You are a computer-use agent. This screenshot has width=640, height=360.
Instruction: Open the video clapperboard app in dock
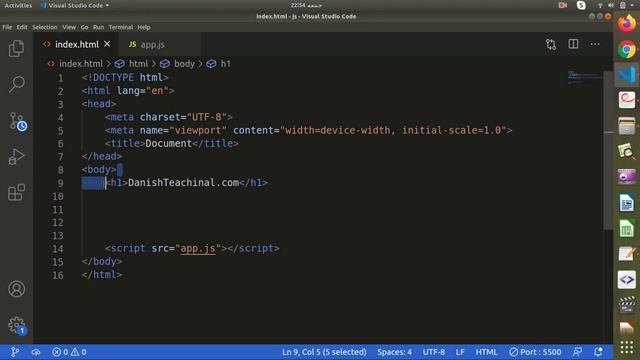click(x=627, y=305)
